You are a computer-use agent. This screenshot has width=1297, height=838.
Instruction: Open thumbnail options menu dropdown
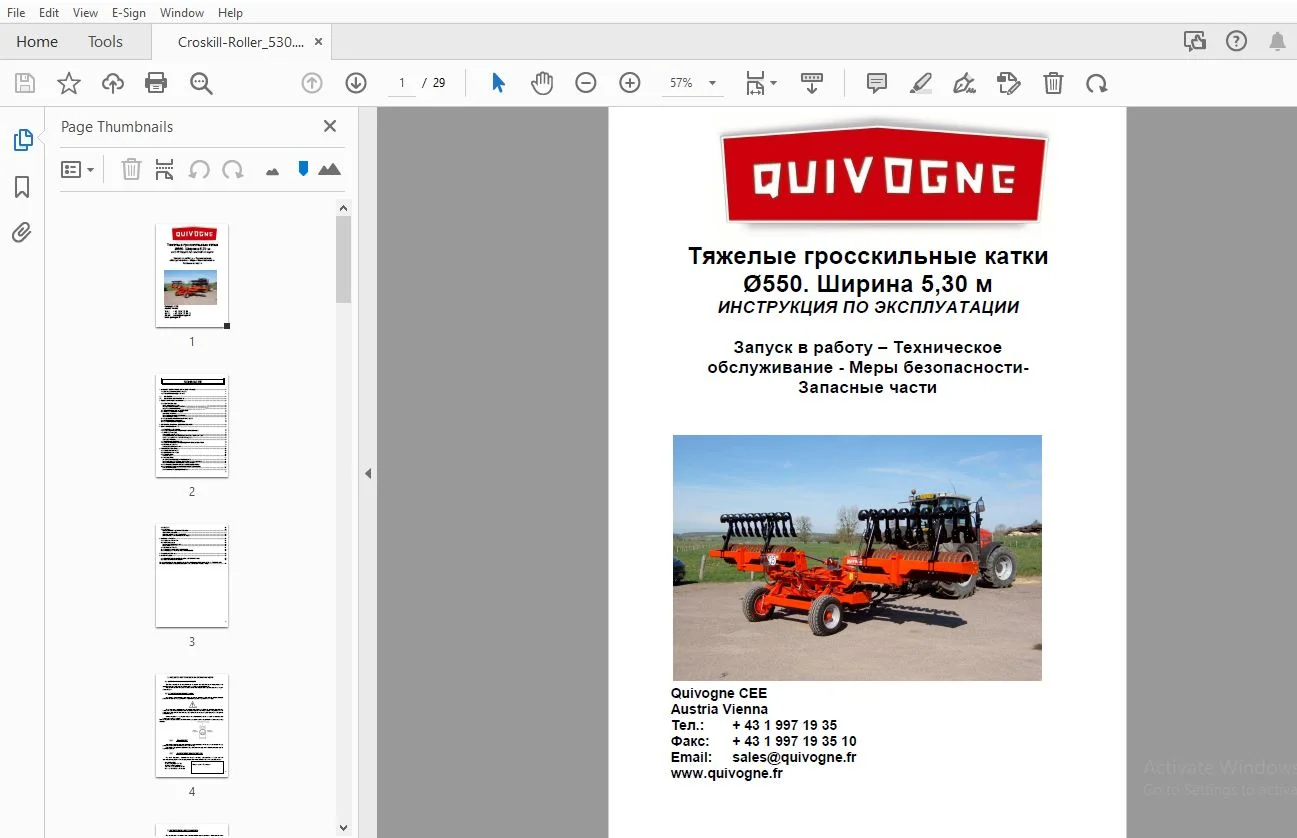77,170
